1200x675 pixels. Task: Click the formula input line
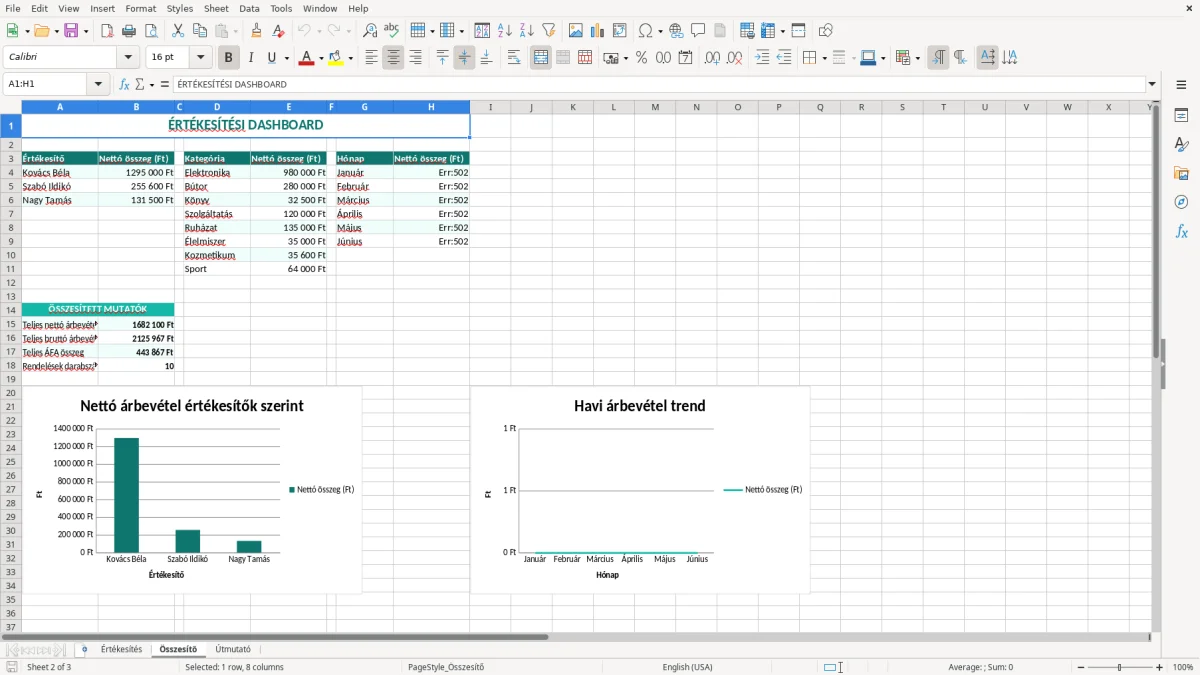coord(658,85)
